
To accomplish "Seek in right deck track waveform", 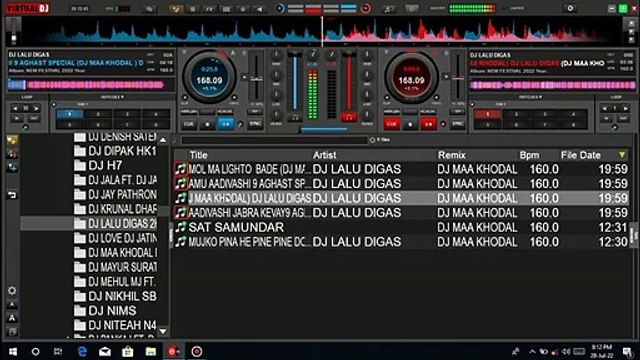I will pos(553,85).
